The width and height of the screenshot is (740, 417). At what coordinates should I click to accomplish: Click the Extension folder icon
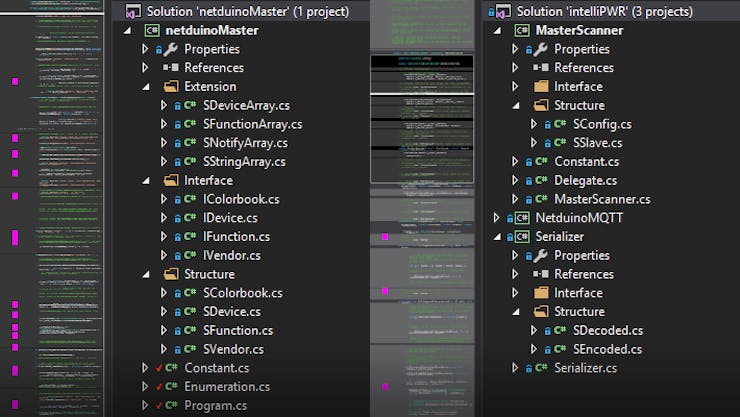[x=171, y=86]
